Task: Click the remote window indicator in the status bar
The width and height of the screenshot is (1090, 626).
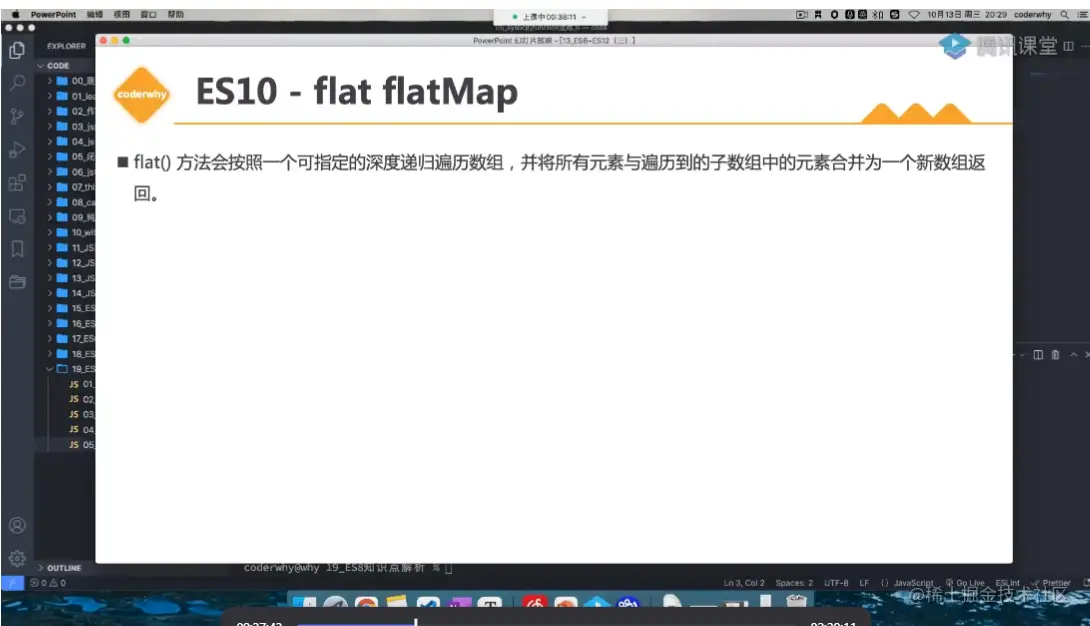Action: click(12, 583)
